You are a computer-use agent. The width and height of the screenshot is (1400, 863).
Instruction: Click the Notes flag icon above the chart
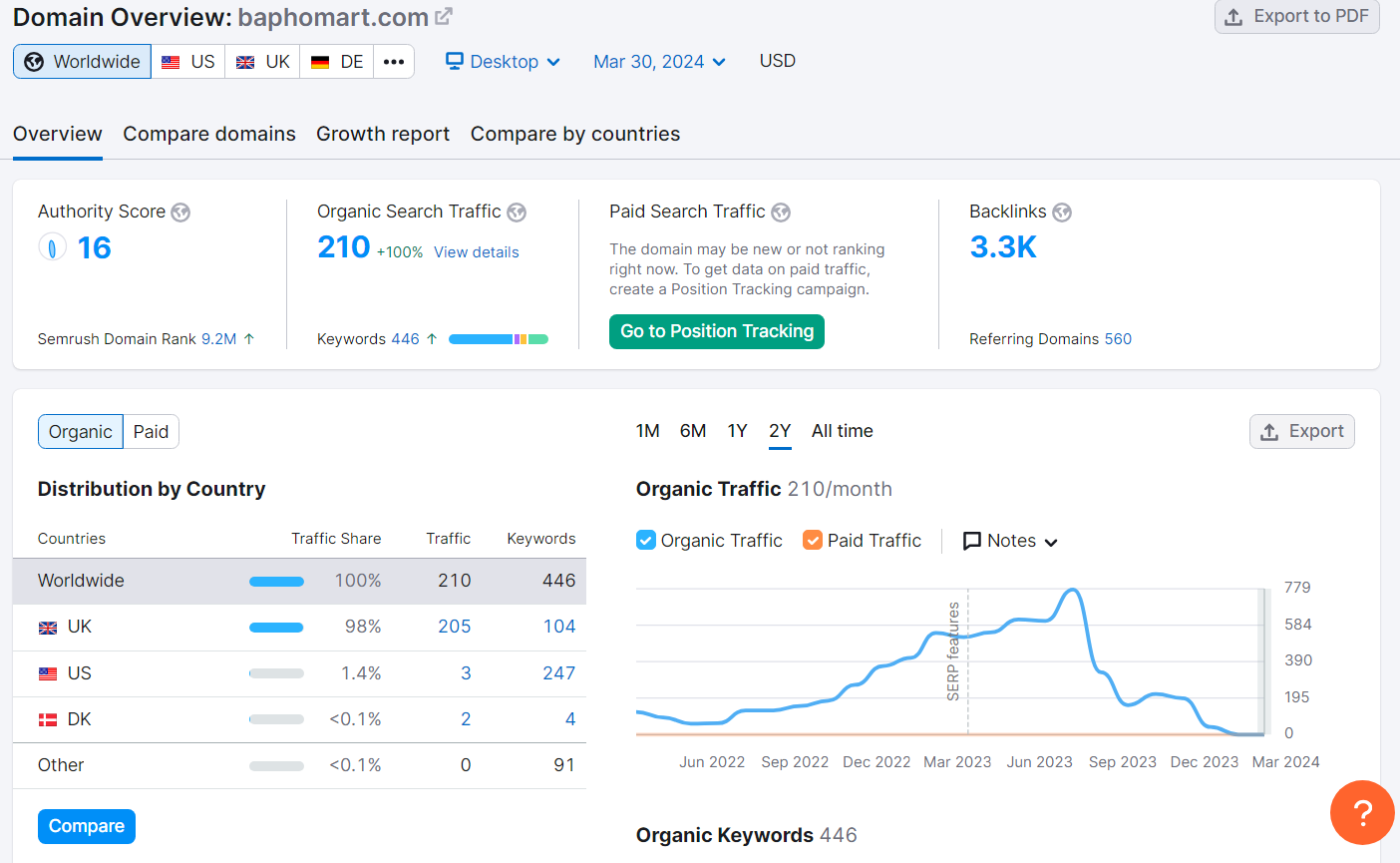(972, 540)
